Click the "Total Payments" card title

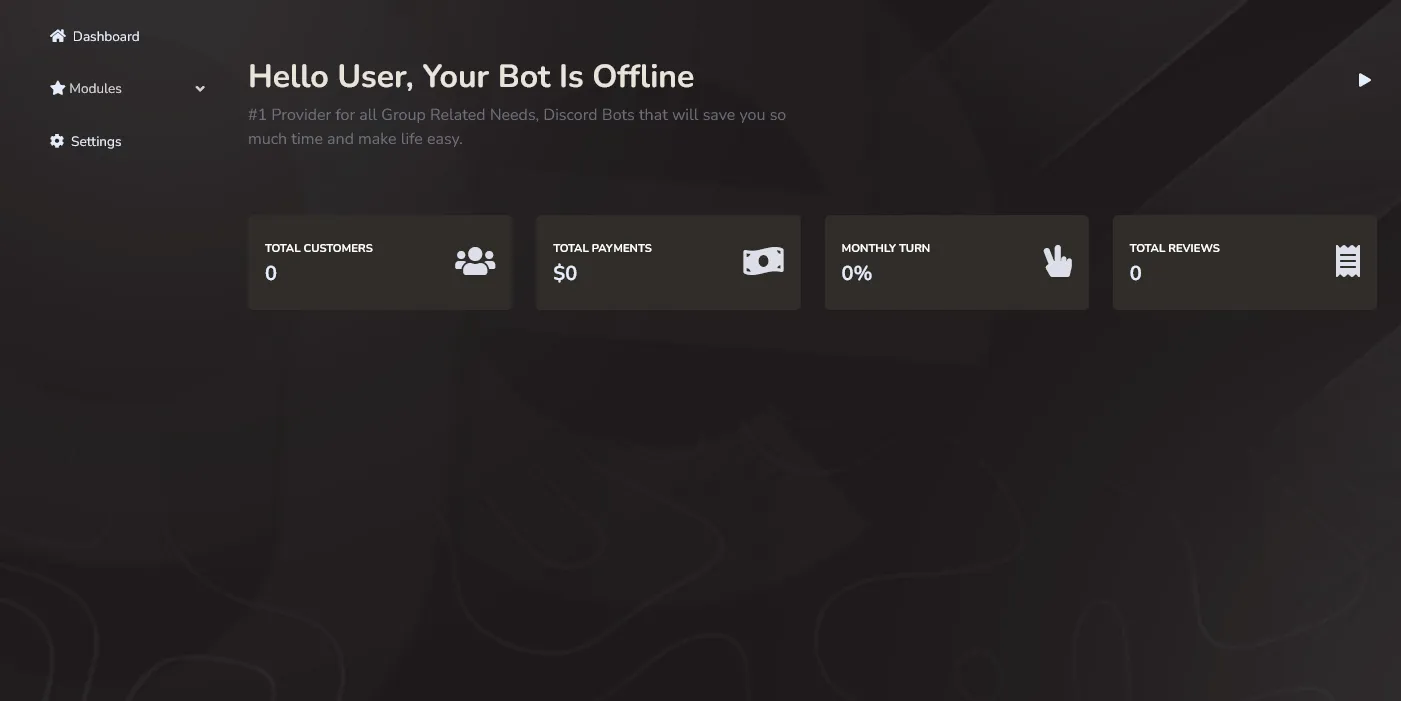pyautogui.click(x=602, y=248)
